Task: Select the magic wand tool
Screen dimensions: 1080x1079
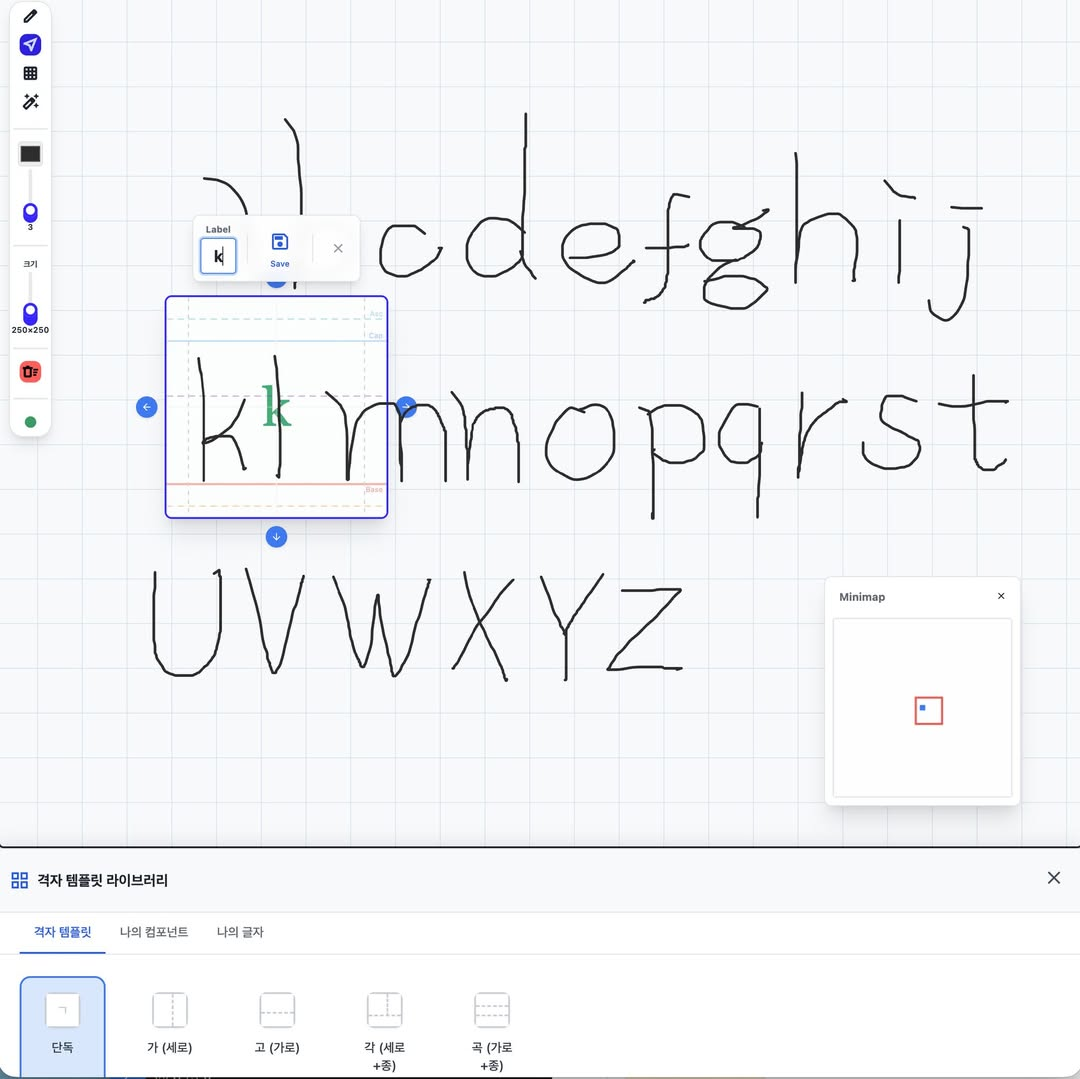Action: click(30, 102)
